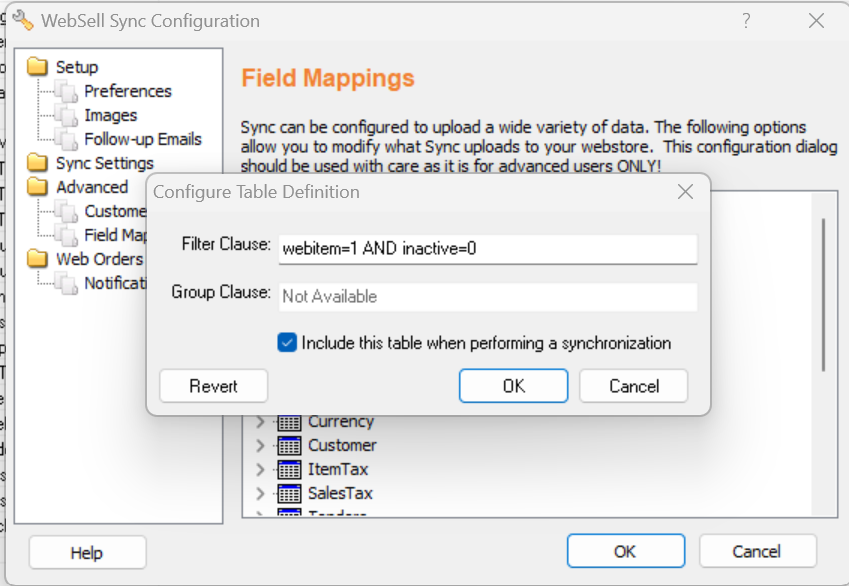
Task: Expand the Currency table node
Action: [260, 421]
